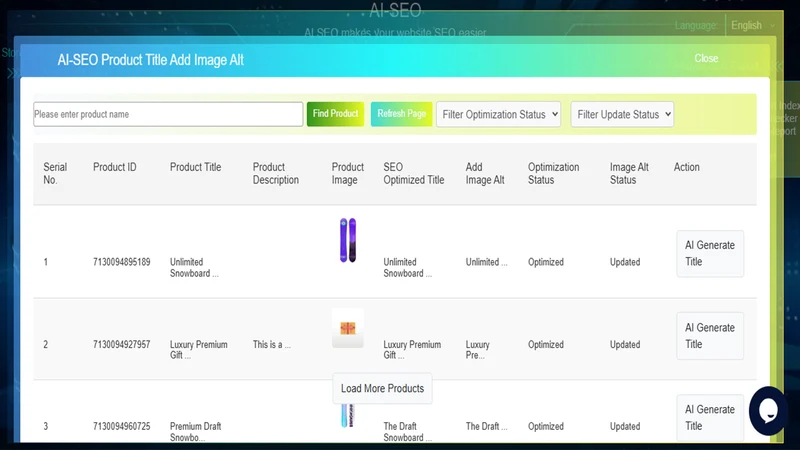Image resolution: width=800 pixels, height=450 pixels.
Task: Click the 'Unlimited Snowboard ...' product title cell
Action: pyautogui.click(x=194, y=268)
